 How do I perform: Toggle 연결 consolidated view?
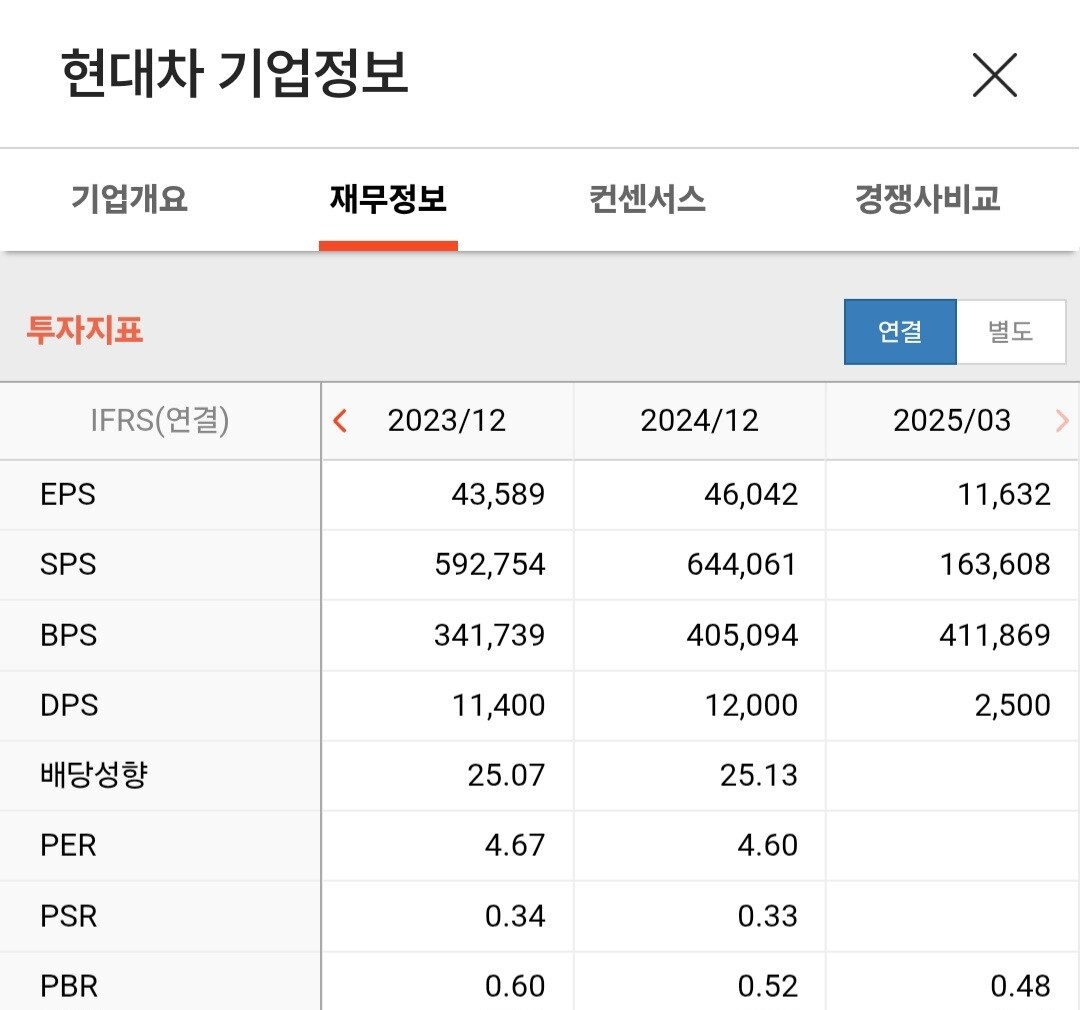[900, 331]
